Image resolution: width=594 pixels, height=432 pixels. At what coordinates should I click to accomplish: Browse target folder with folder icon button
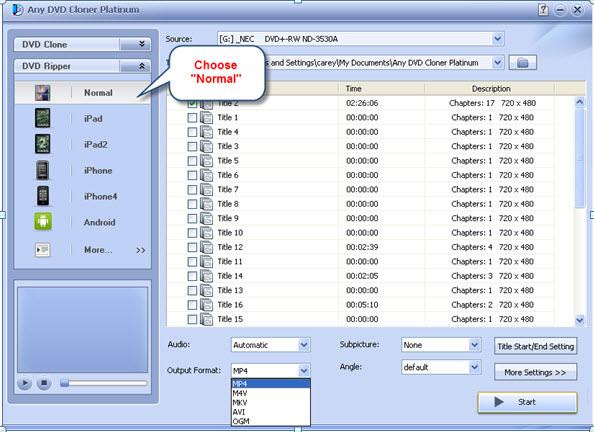pyautogui.click(x=523, y=63)
